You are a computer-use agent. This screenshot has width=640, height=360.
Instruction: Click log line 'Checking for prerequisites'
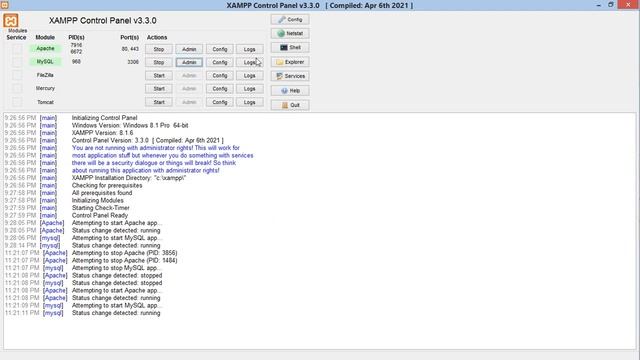click(107, 185)
